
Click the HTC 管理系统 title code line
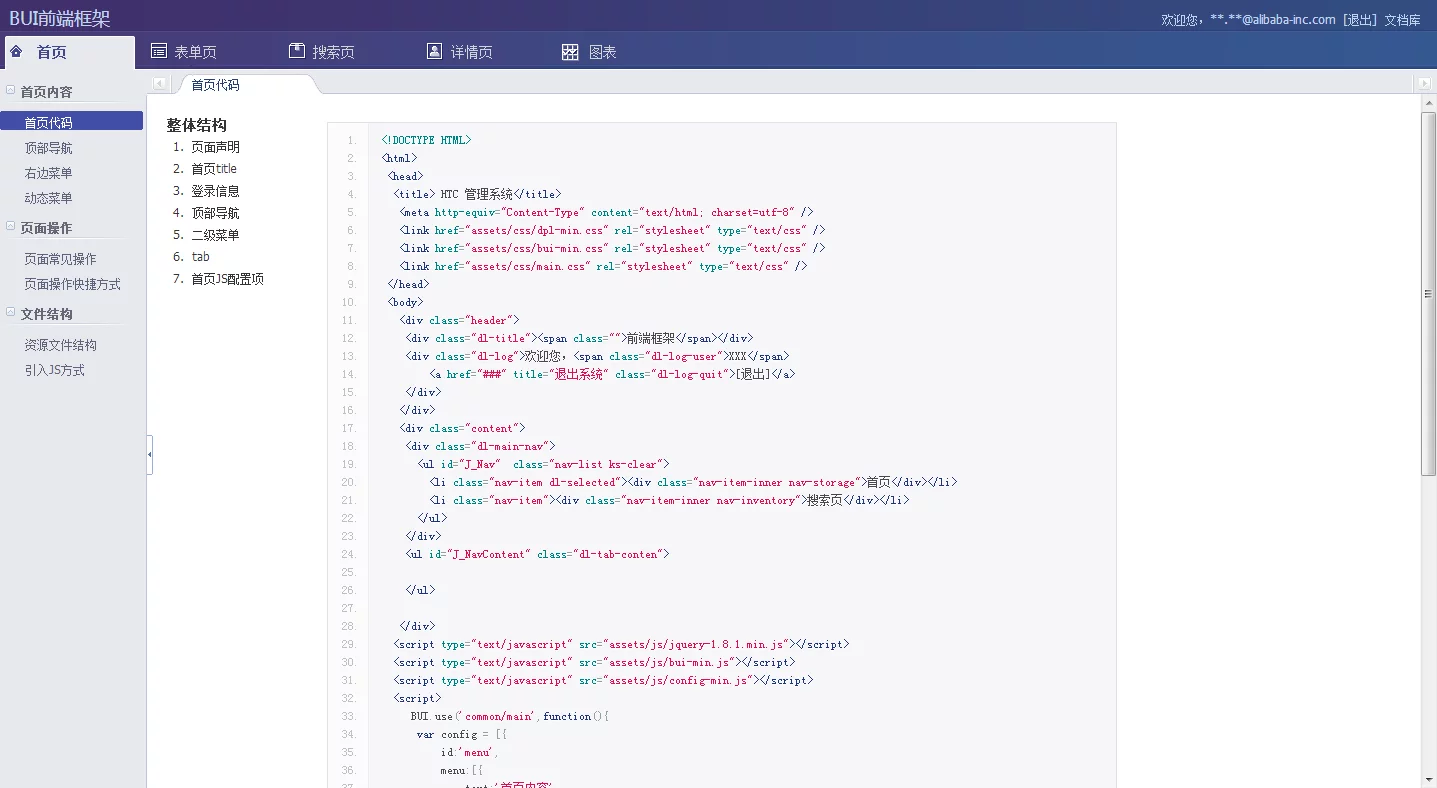click(x=477, y=194)
